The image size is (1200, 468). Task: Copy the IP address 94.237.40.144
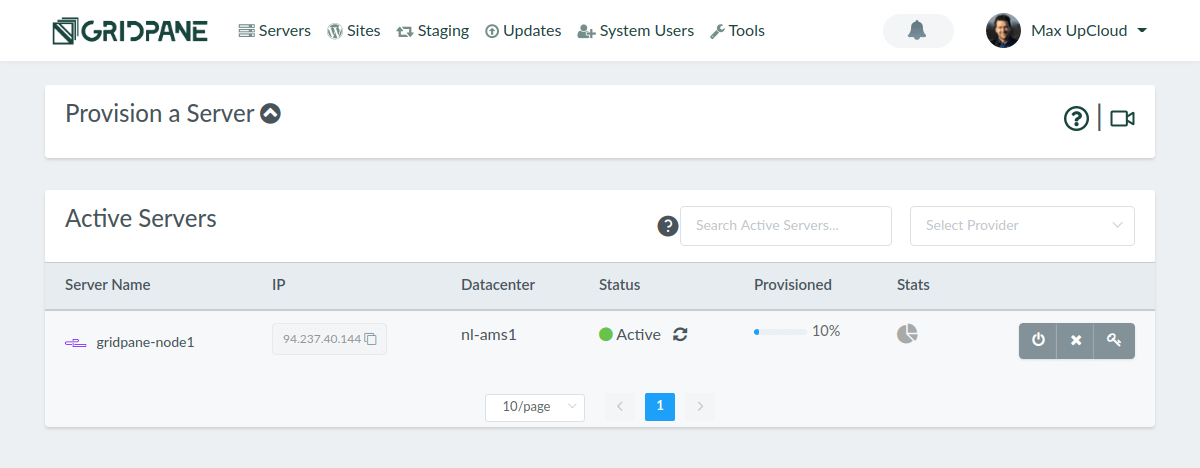(371, 339)
